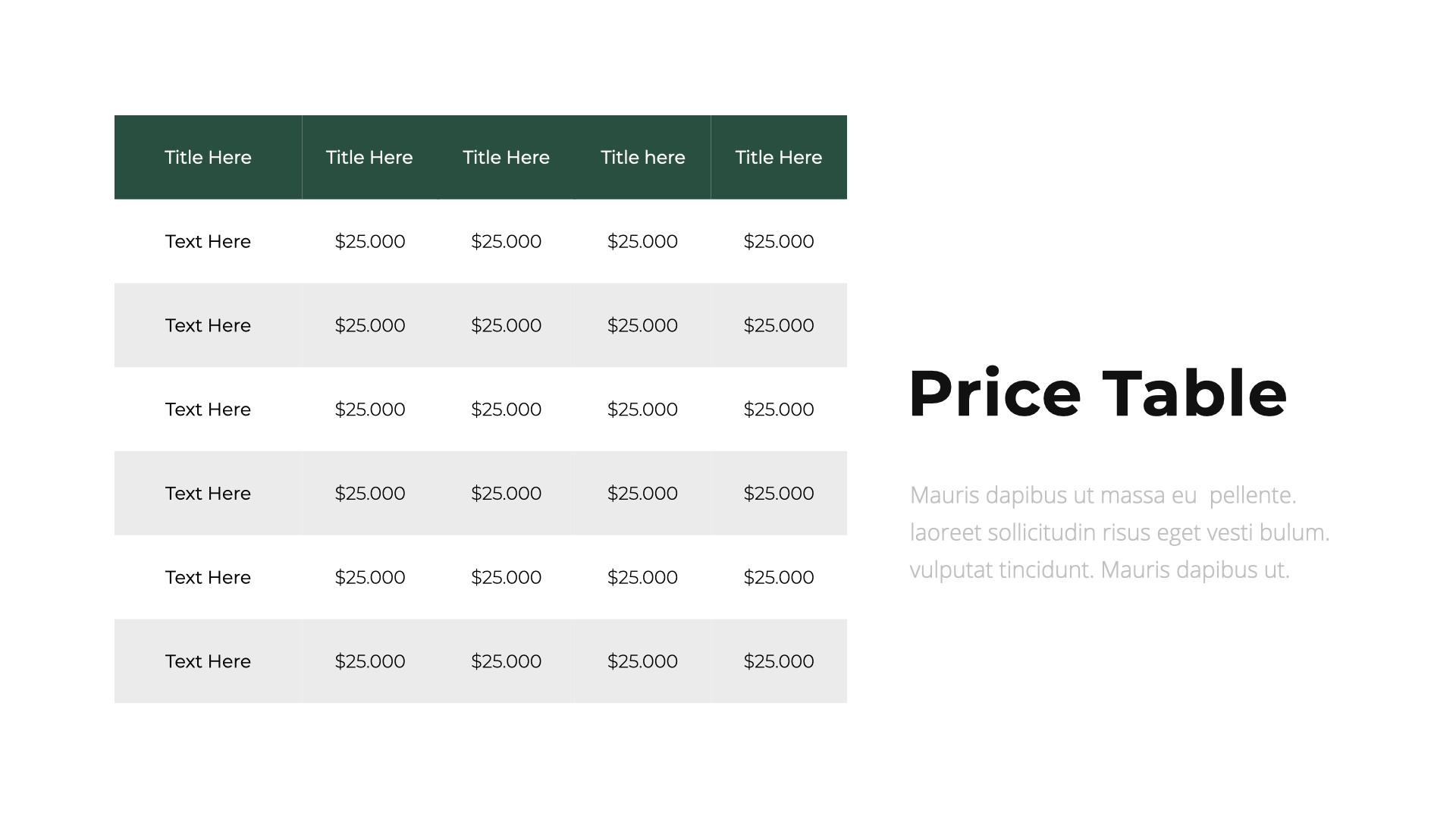The height and width of the screenshot is (819, 1456).
Task: Select "Text Here" in the fourth body row
Action: click(208, 494)
